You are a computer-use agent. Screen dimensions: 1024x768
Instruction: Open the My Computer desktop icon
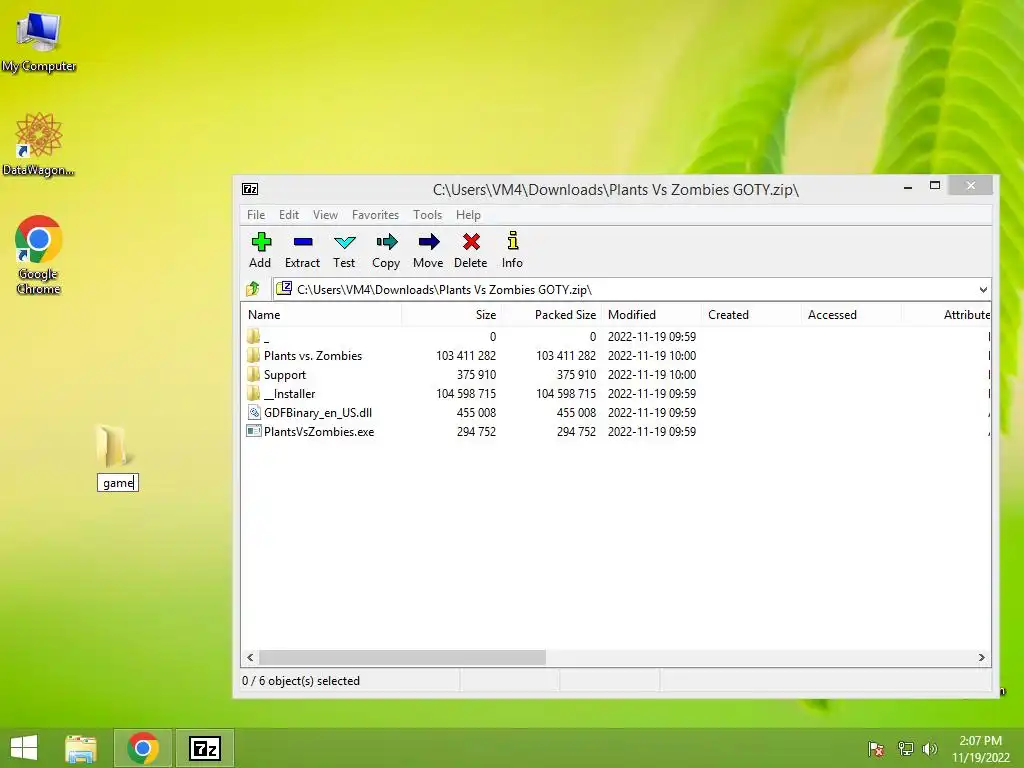39,41
